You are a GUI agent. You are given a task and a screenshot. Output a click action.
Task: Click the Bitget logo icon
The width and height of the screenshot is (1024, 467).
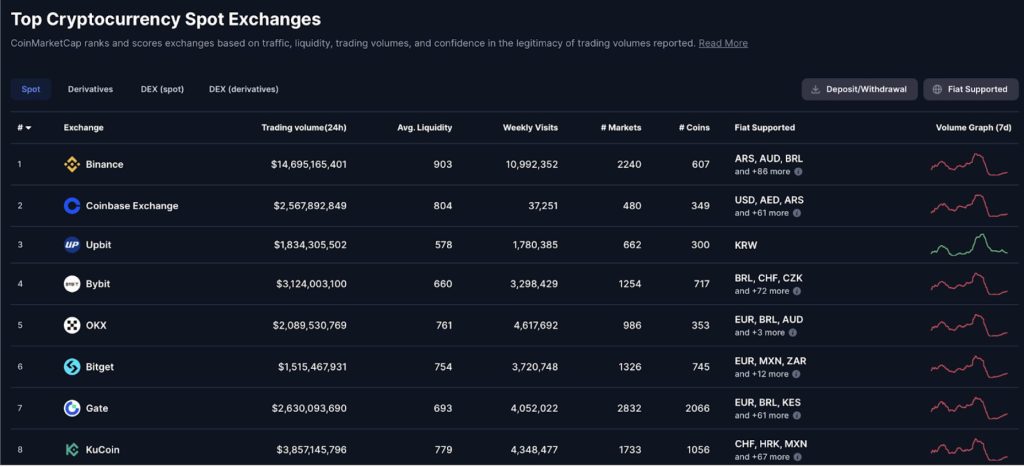(x=72, y=367)
